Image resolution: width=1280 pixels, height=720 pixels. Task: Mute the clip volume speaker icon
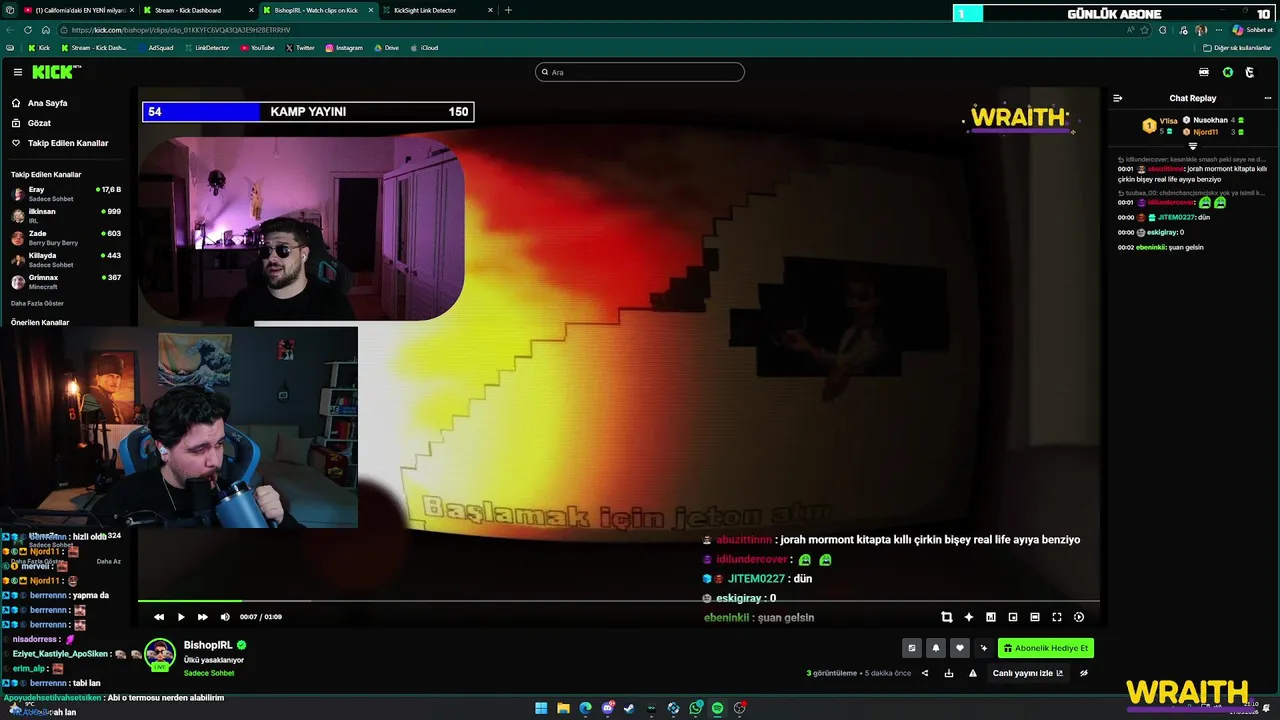[225, 617]
